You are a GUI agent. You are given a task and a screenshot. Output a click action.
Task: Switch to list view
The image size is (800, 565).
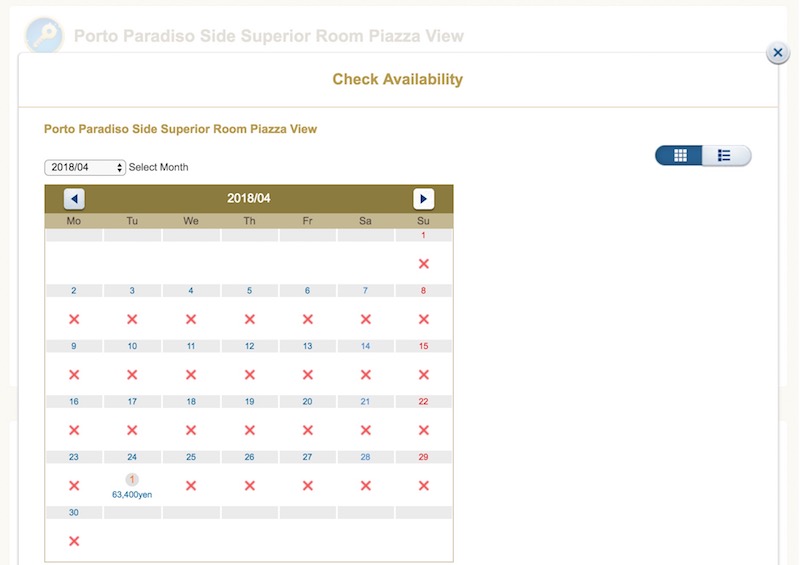coord(726,155)
